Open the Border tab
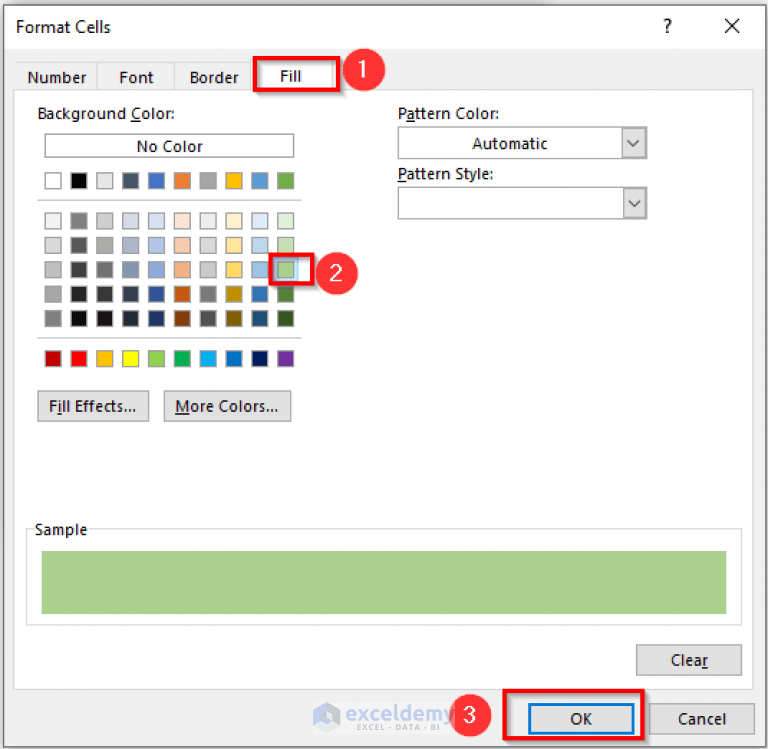The width and height of the screenshot is (768, 749). 214,77
